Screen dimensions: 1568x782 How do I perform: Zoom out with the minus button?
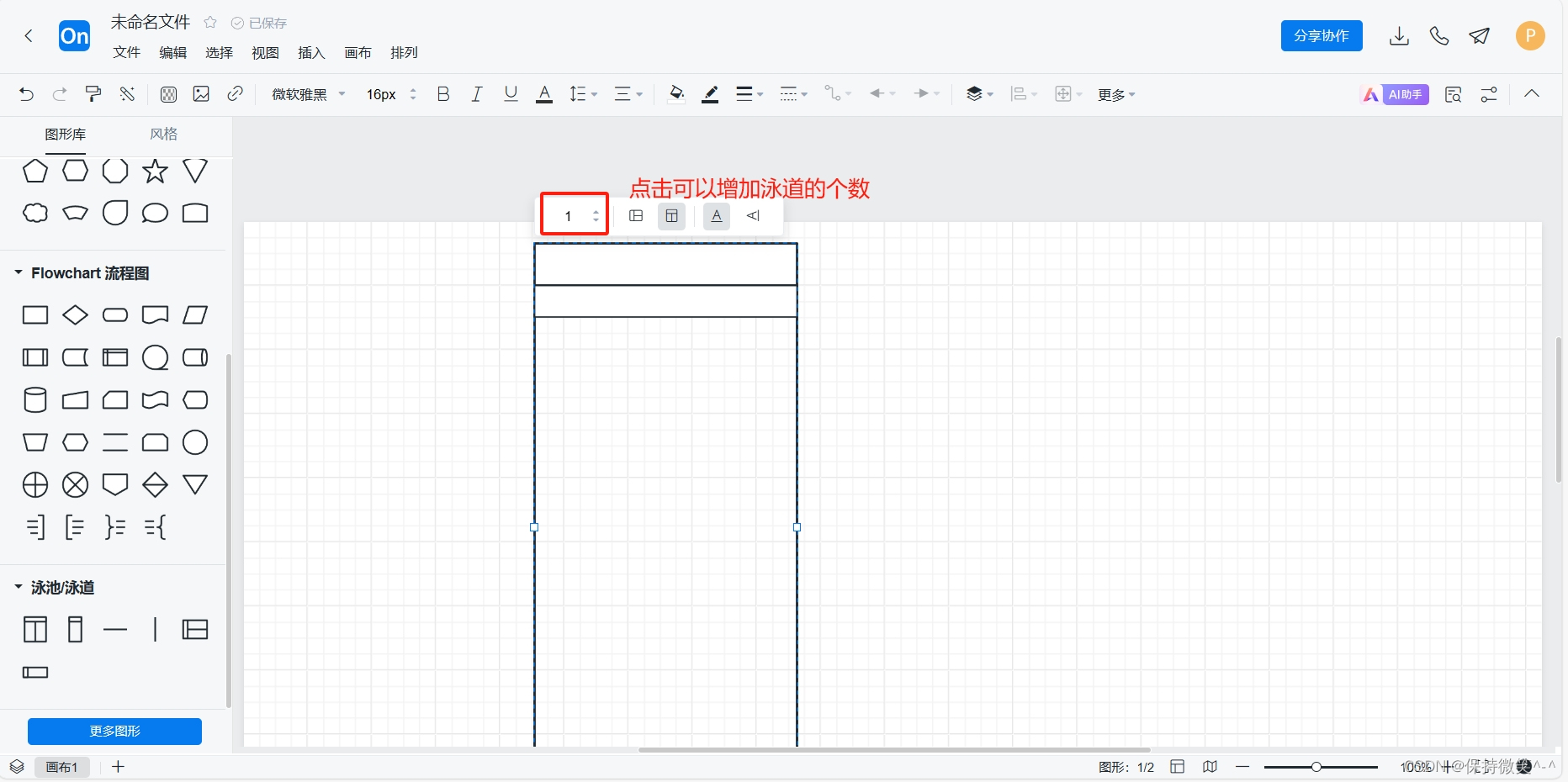1242,767
